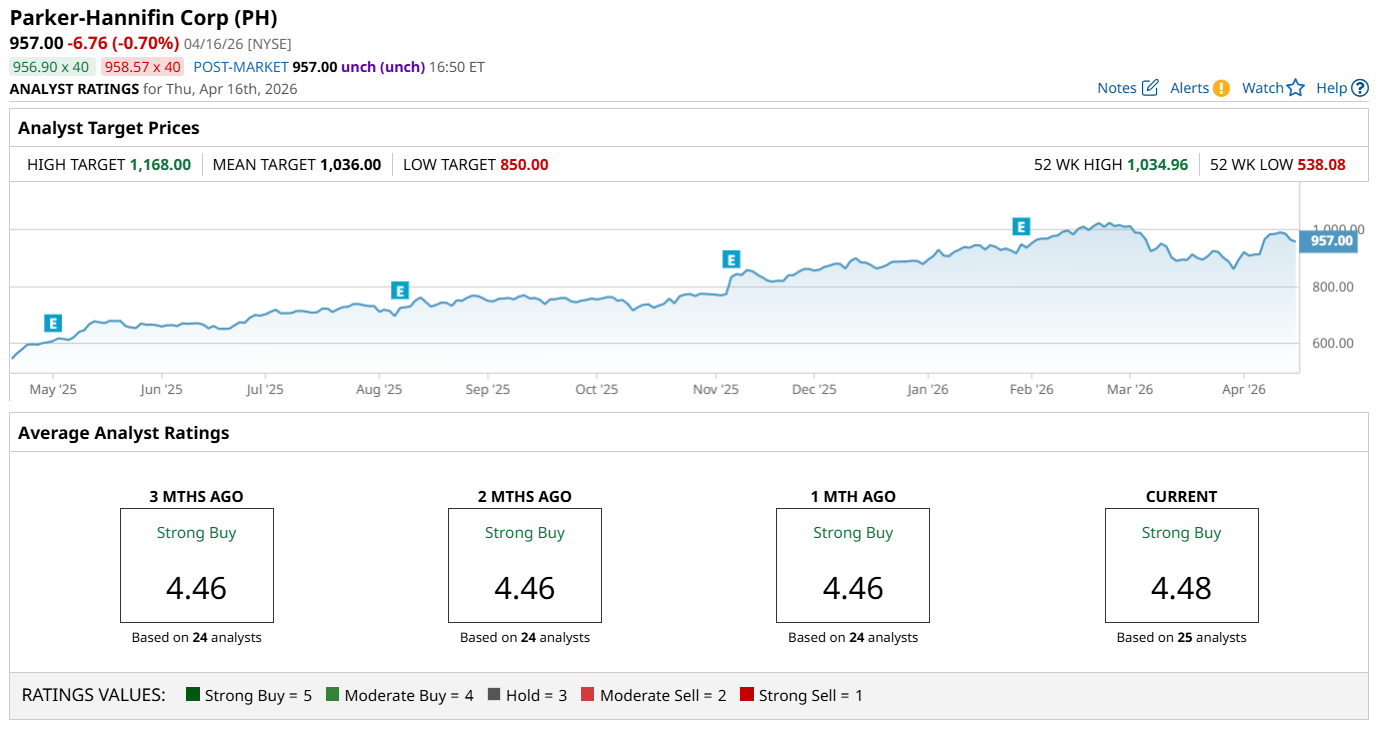Click the earnings E marker near May '25

[53, 323]
